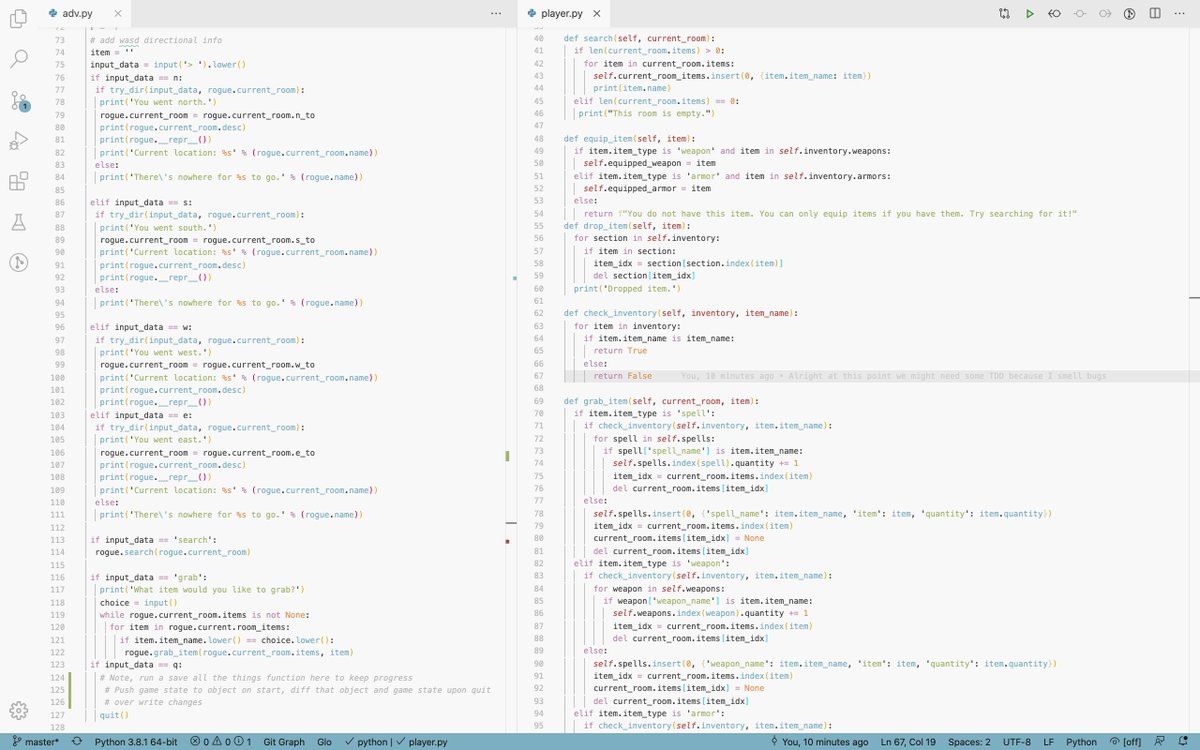Open Problems from errors and warnings count

(220, 742)
